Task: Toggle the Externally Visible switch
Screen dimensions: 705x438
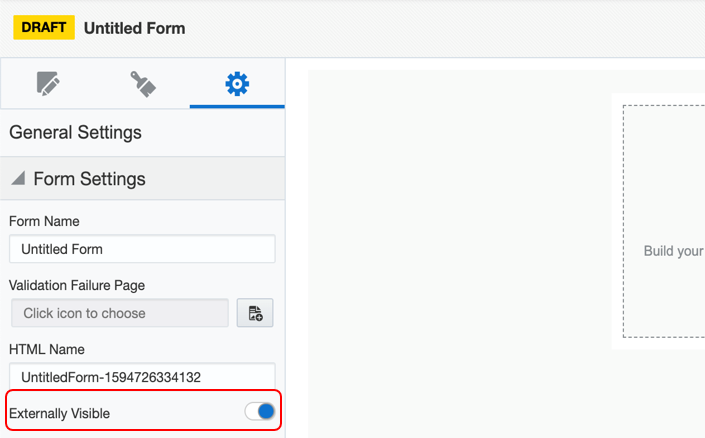Action: 260,412
